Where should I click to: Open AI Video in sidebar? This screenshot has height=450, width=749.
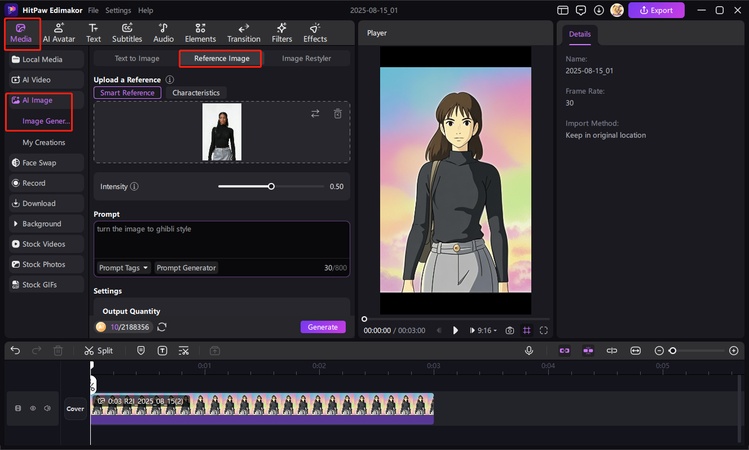click(x=46, y=80)
